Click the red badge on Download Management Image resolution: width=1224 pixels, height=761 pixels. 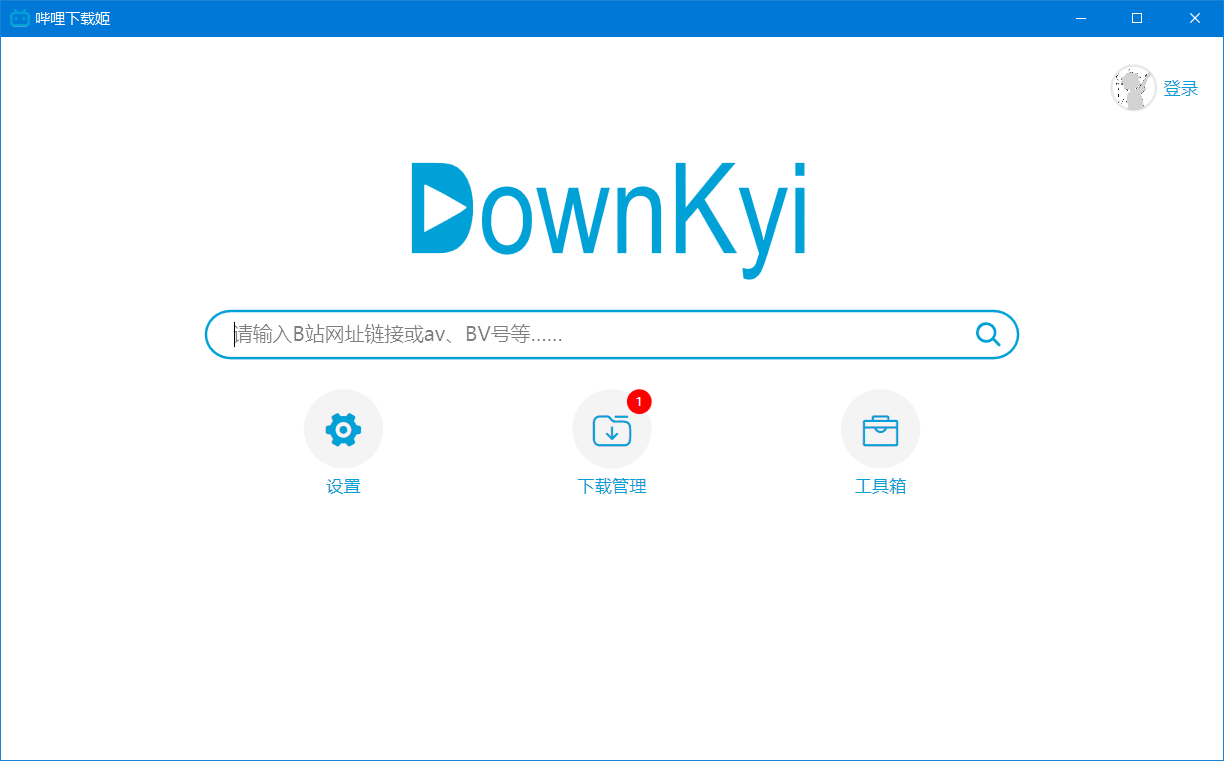tap(641, 401)
